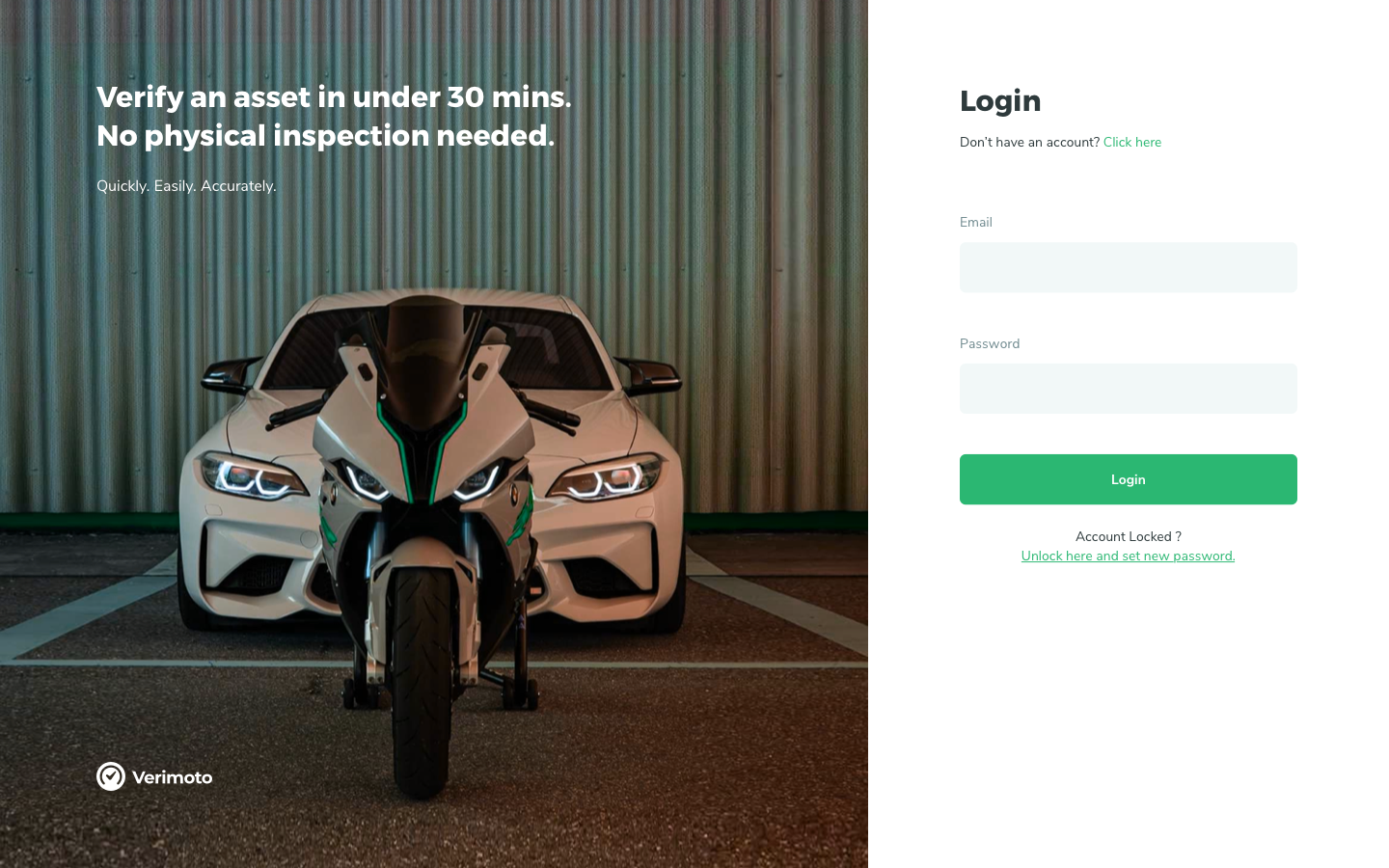Follow 'Unlock here and set new password' link

point(1128,556)
